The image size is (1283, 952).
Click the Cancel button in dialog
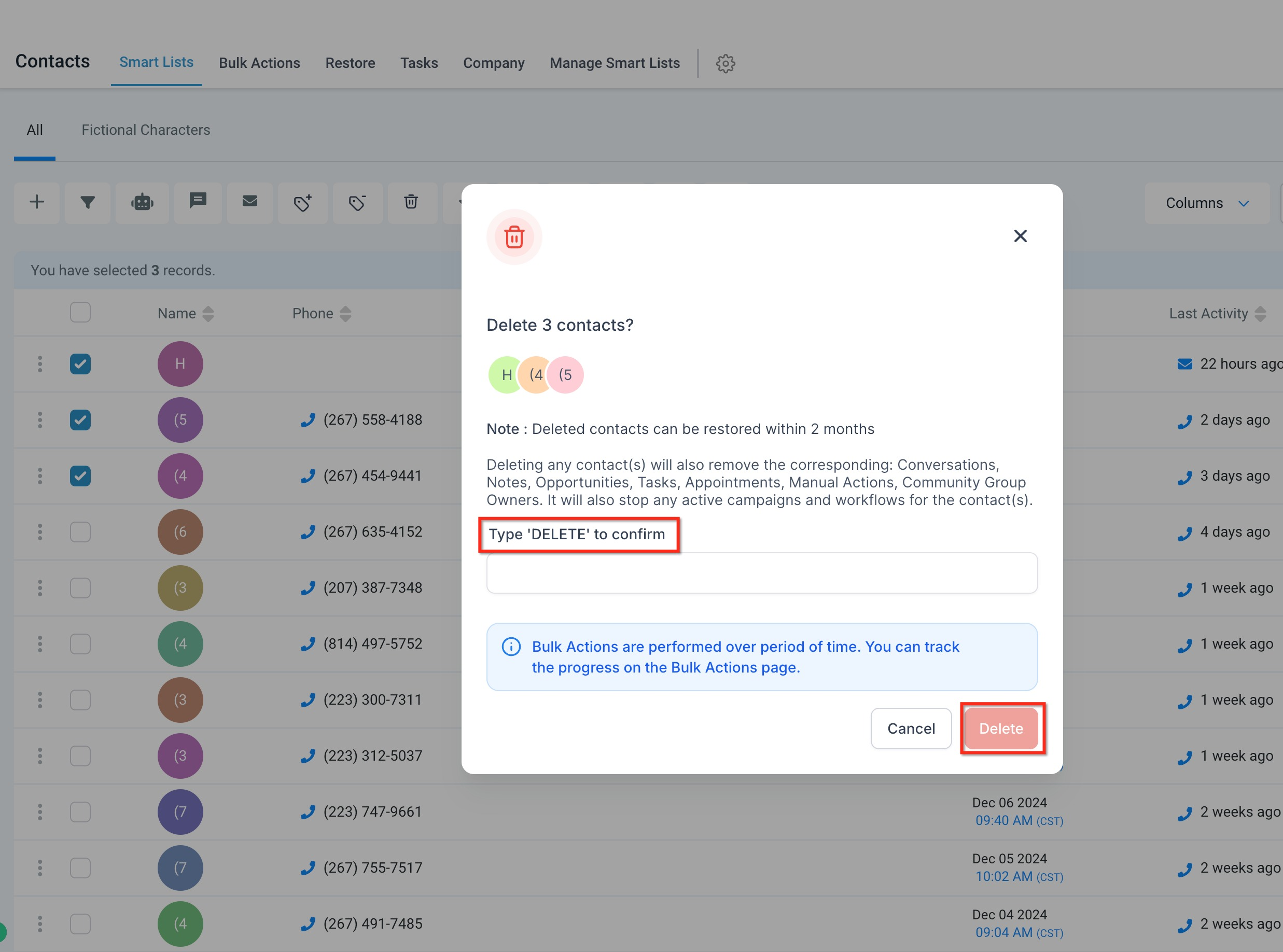(911, 729)
